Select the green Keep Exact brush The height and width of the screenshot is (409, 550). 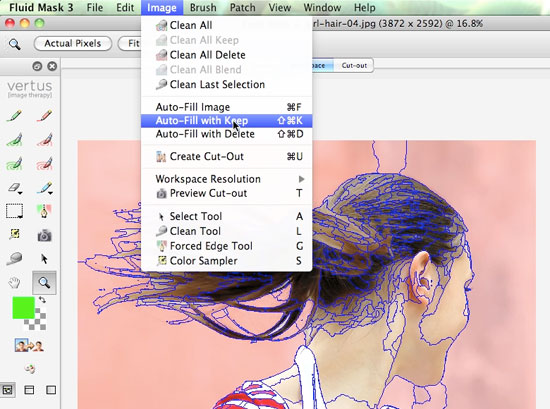14,116
